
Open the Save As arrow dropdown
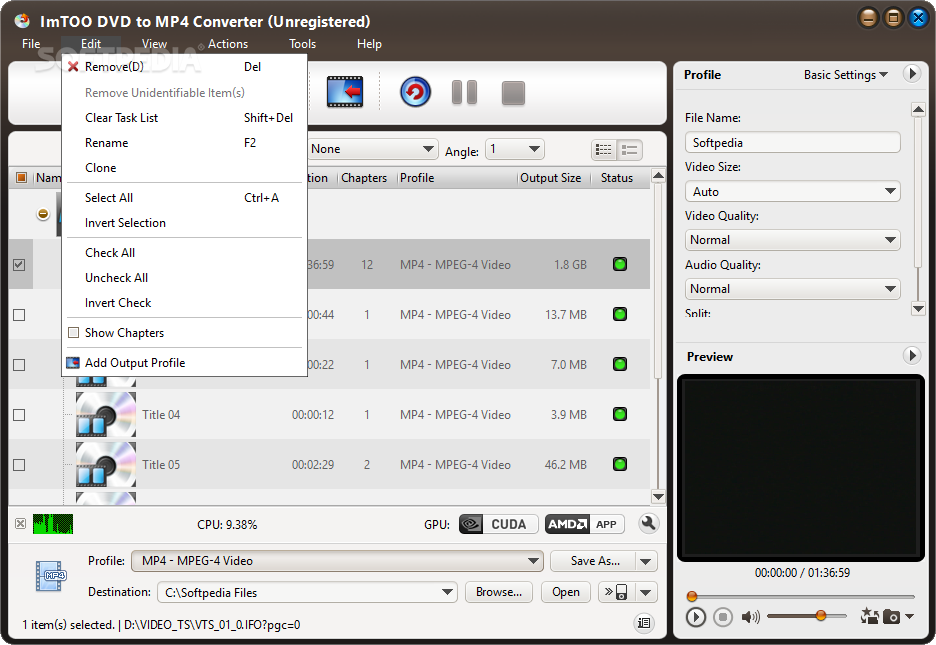(646, 561)
